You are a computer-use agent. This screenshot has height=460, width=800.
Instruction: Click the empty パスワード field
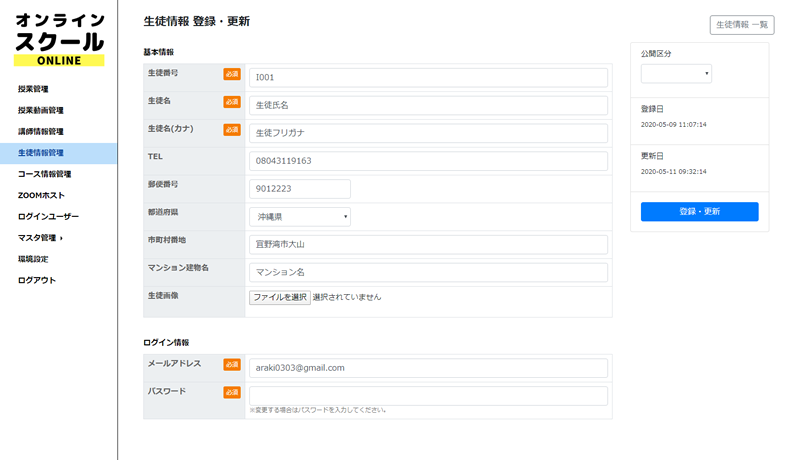pos(428,396)
